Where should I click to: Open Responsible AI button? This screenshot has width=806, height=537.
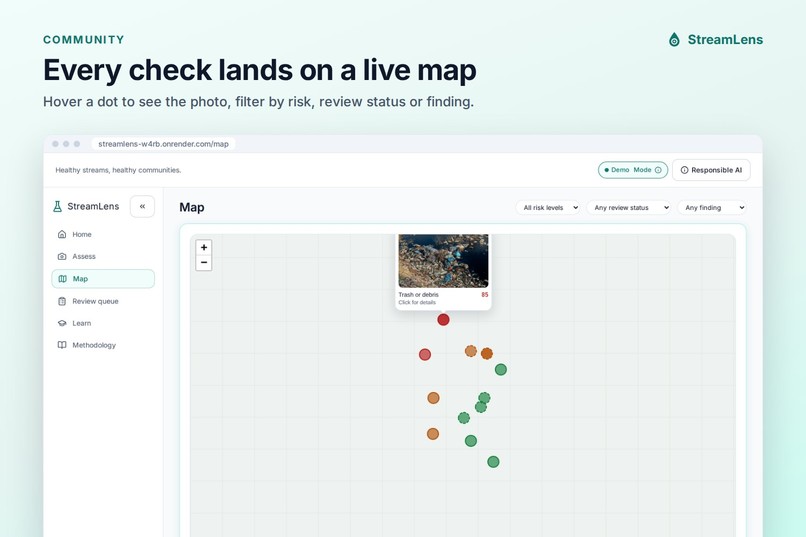point(711,170)
